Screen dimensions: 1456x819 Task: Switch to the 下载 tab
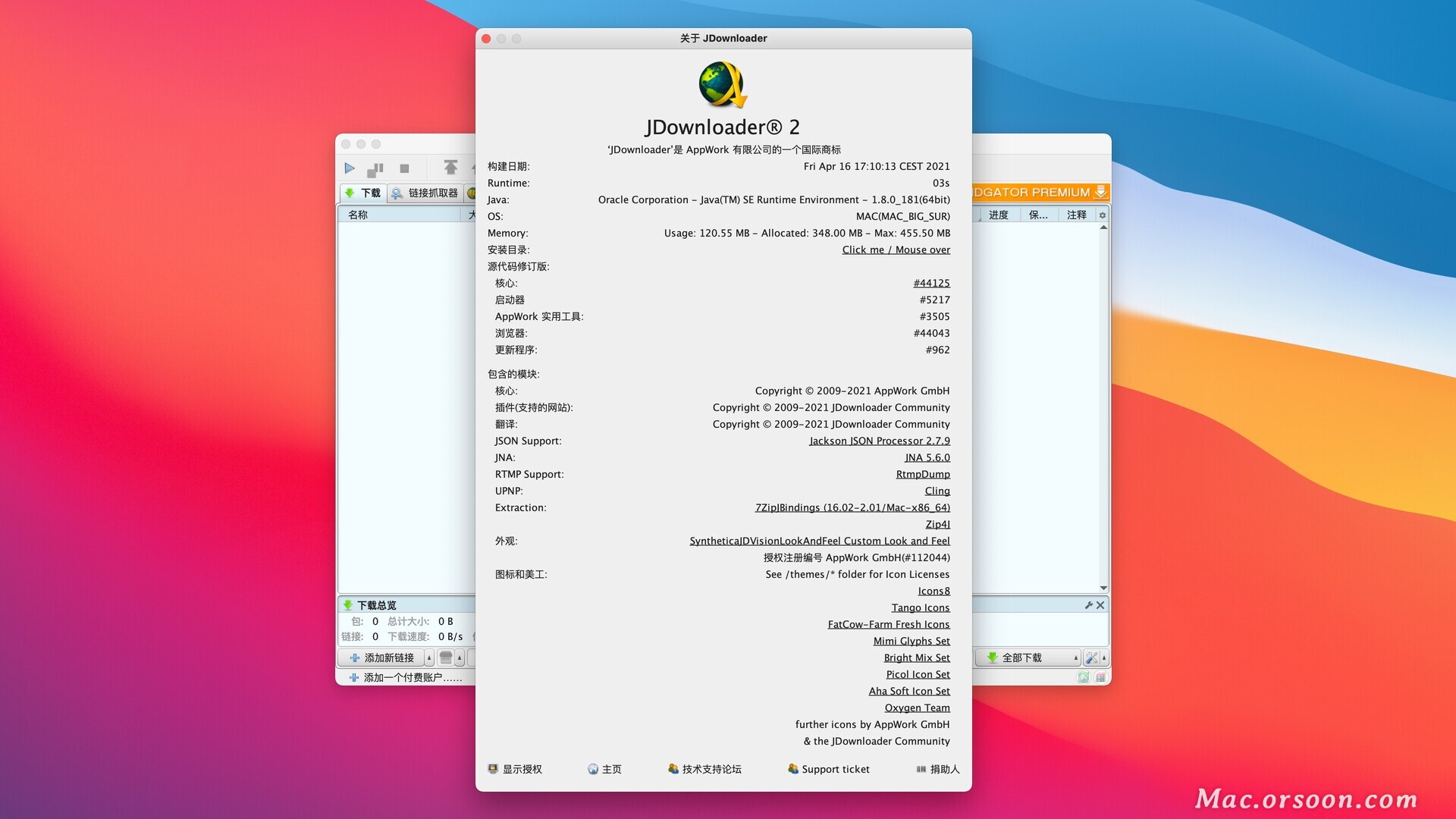click(x=363, y=193)
